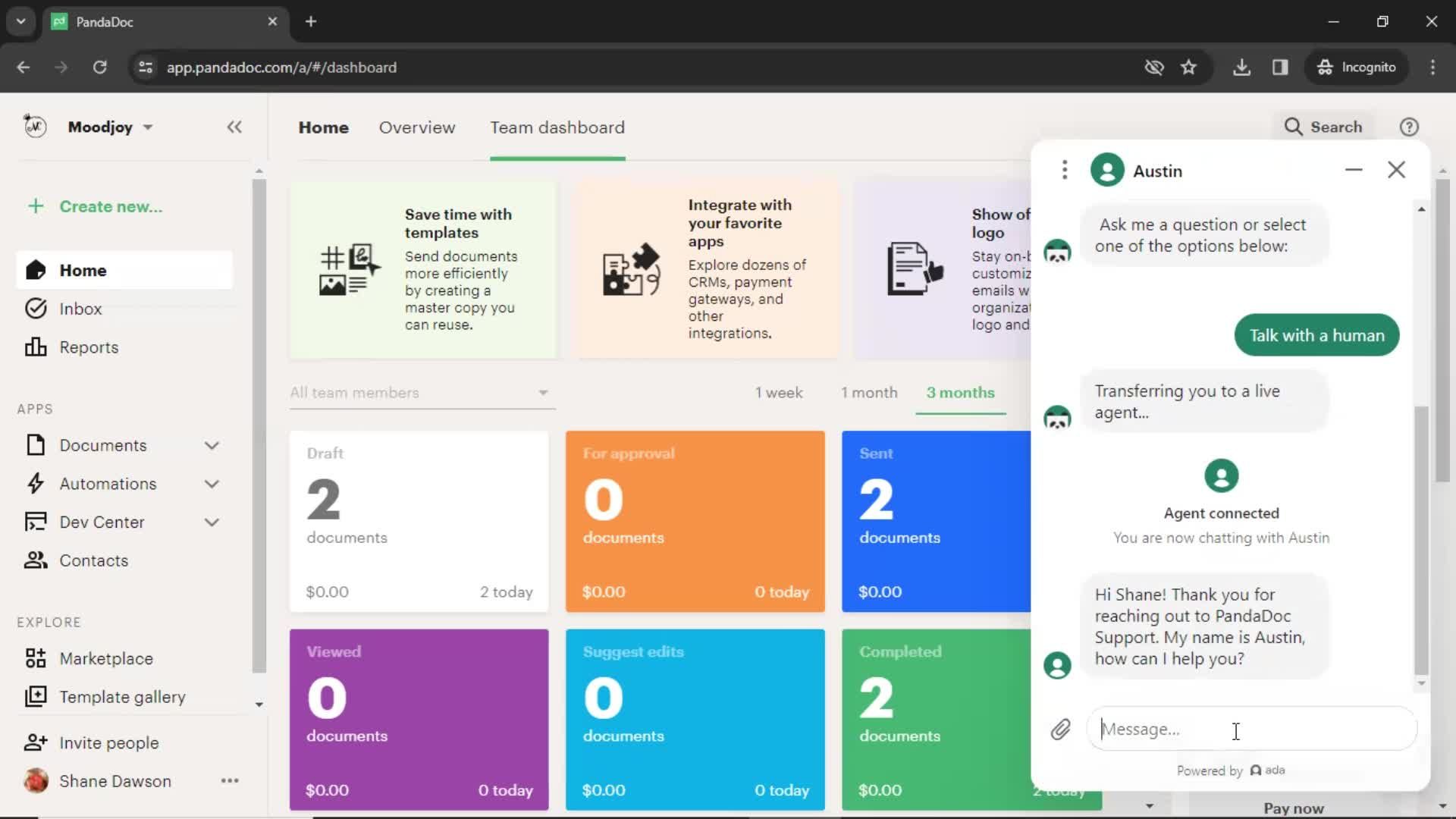Click the Marketplace explore icon
Screen dimensions: 1456x819
(36, 658)
